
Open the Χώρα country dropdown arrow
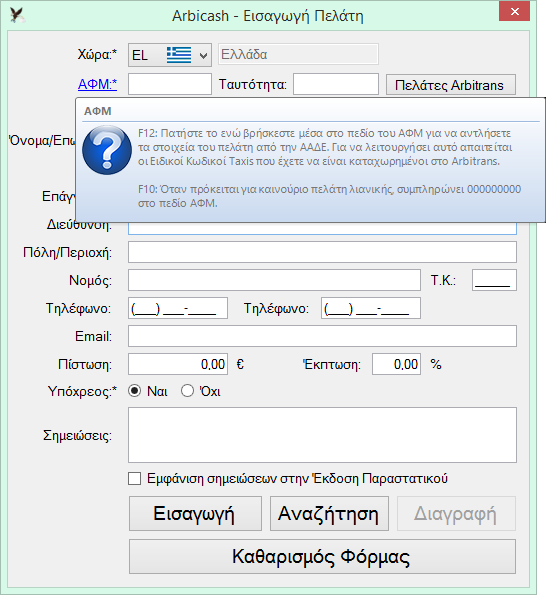point(203,55)
